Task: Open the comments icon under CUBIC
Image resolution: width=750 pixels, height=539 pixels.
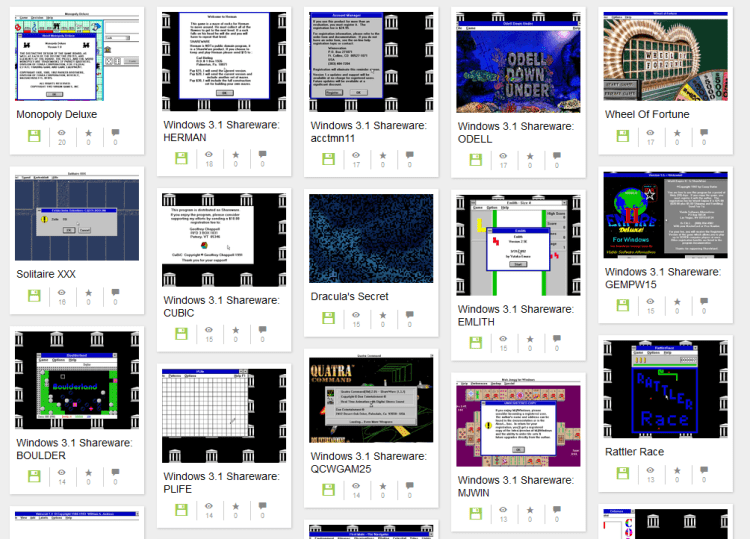Action: click(263, 330)
